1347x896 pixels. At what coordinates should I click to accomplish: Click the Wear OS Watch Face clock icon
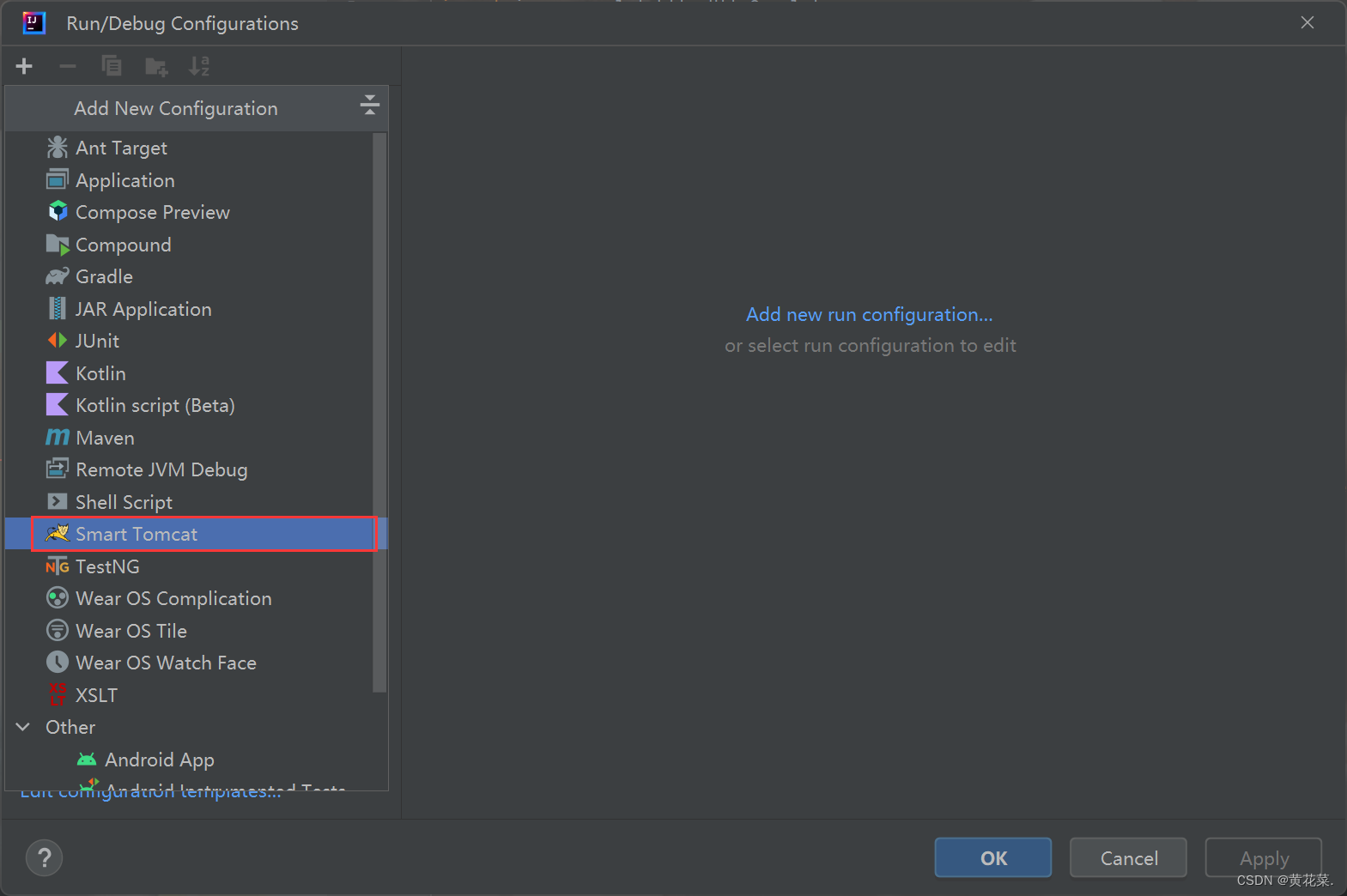(58, 663)
